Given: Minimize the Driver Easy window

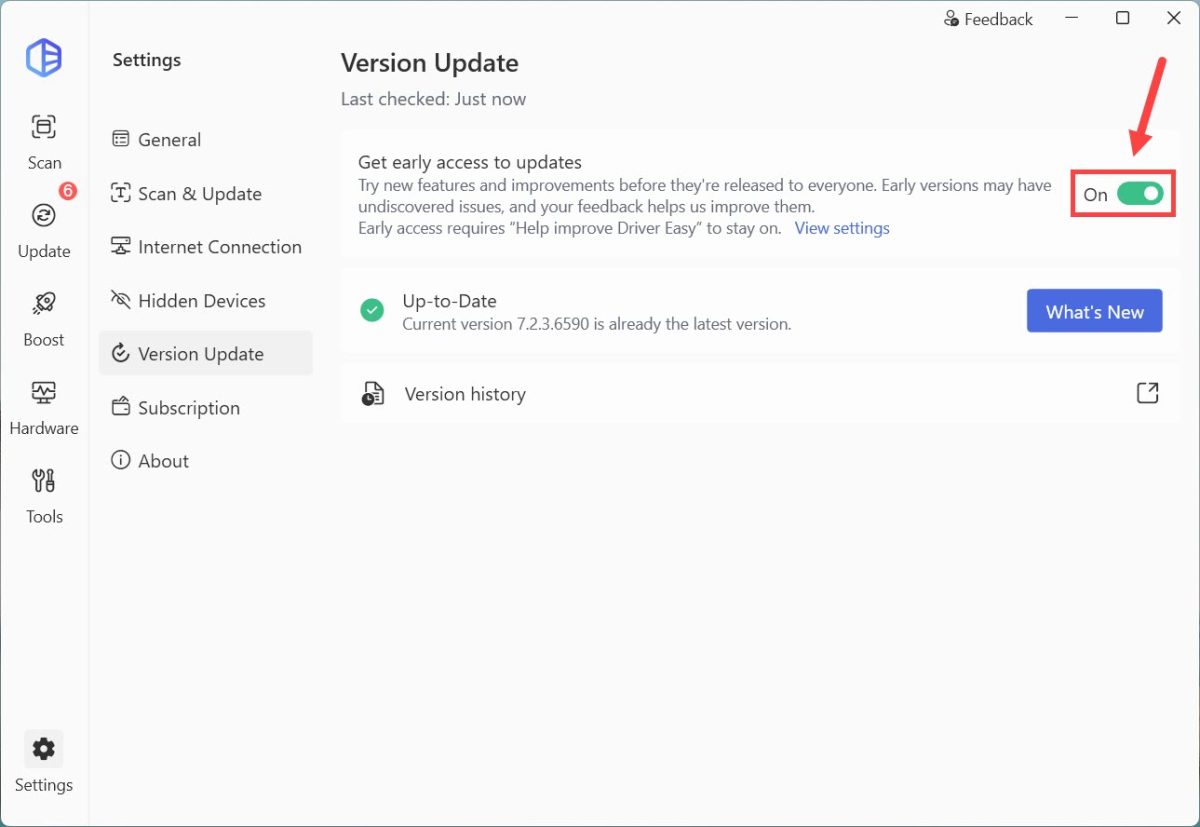Looking at the screenshot, I should [x=1071, y=19].
